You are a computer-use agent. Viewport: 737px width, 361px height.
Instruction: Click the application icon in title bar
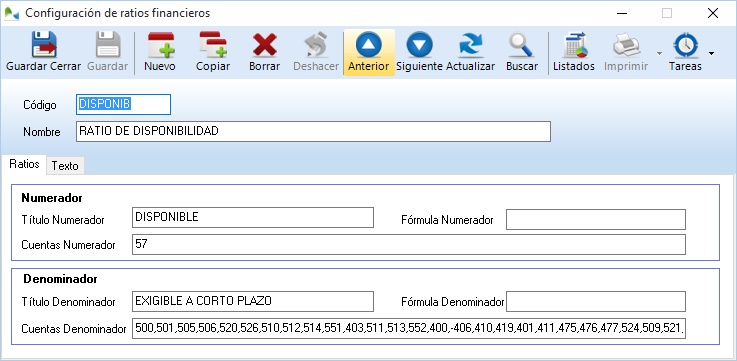[x=12, y=13]
